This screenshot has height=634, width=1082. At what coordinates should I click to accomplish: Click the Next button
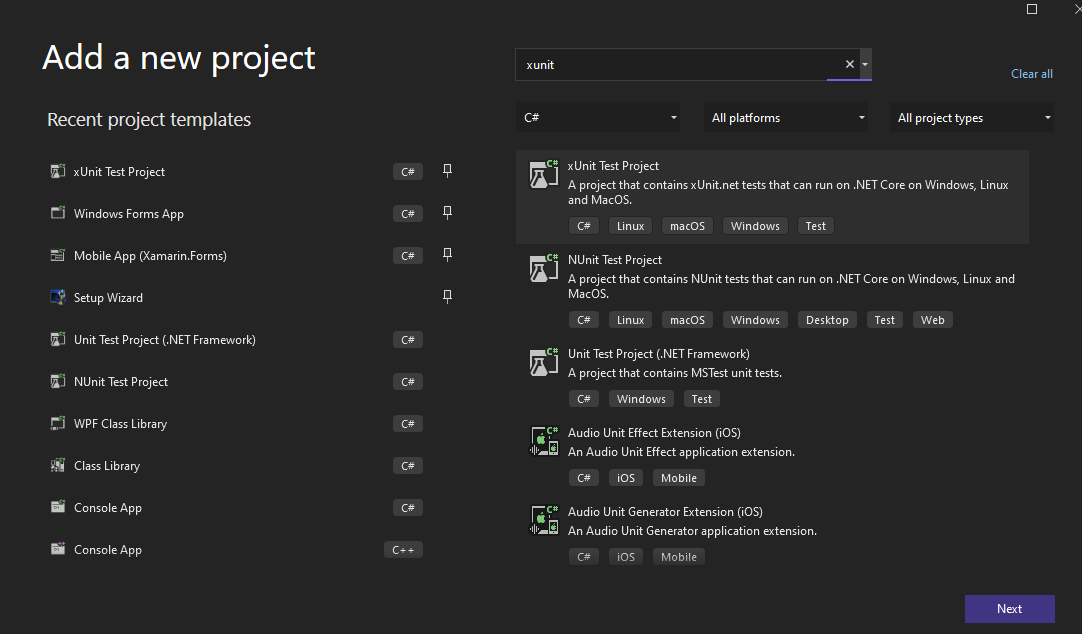click(x=1009, y=609)
